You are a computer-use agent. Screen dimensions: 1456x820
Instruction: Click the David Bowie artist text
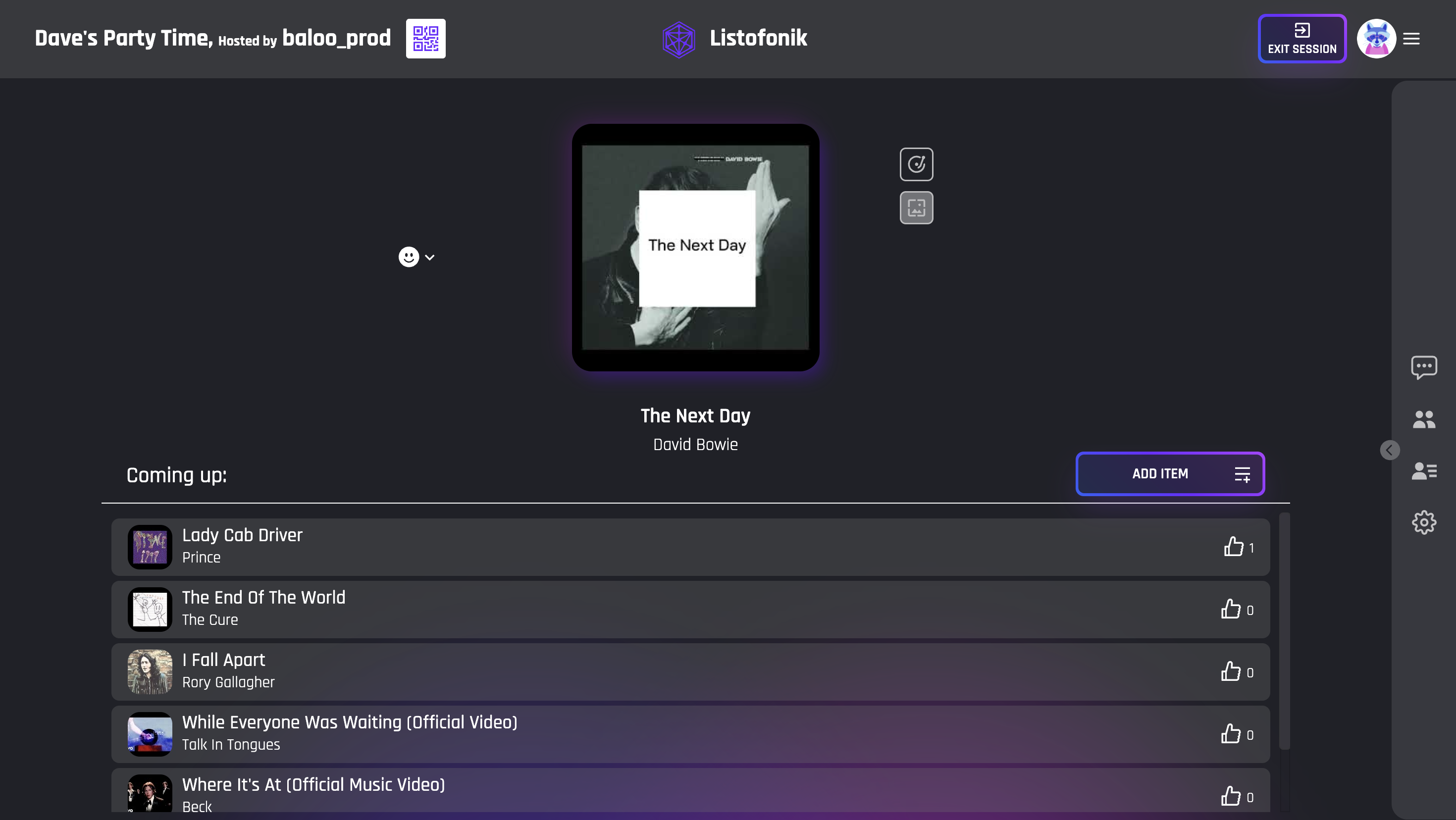tap(695, 445)
